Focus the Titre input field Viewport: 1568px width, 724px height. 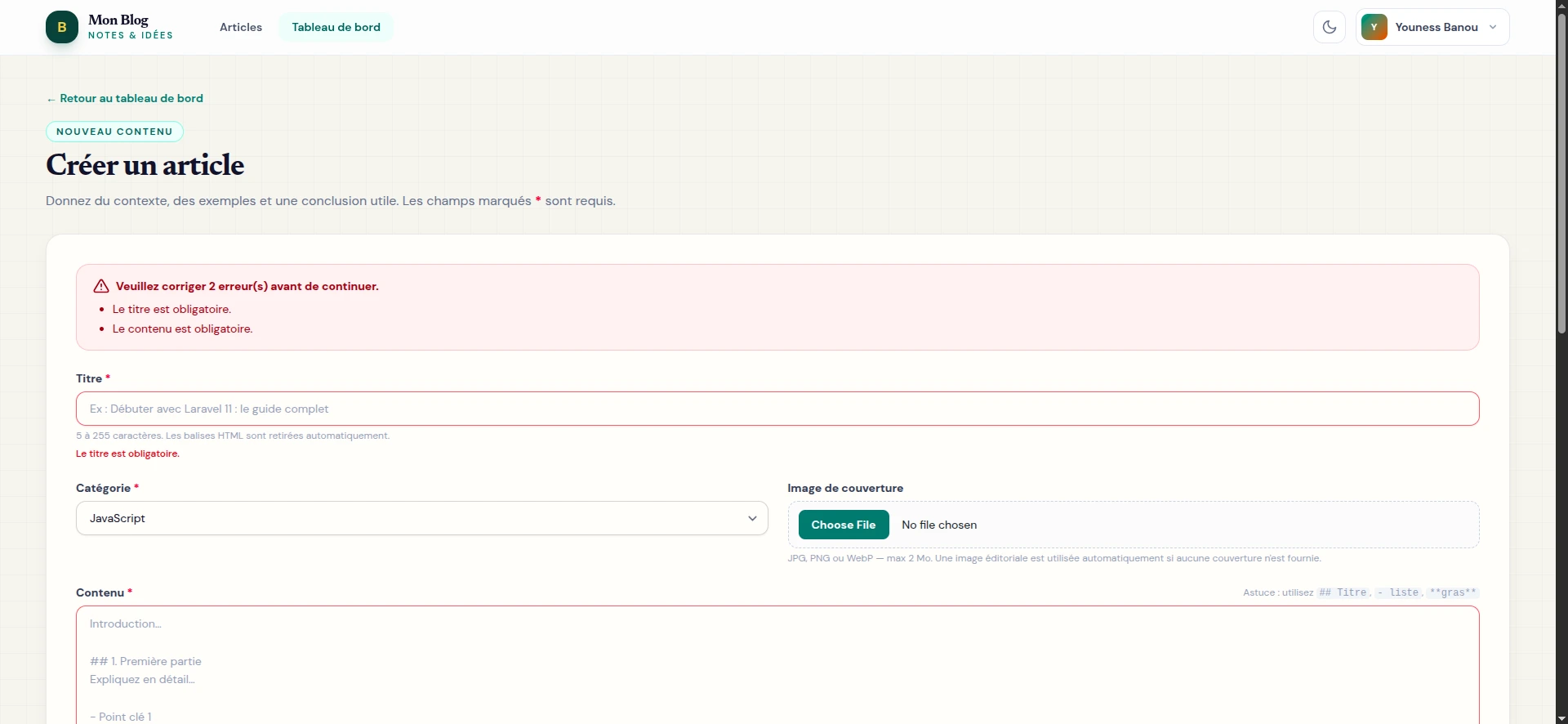pyautogui.click(x=777, y=409)
